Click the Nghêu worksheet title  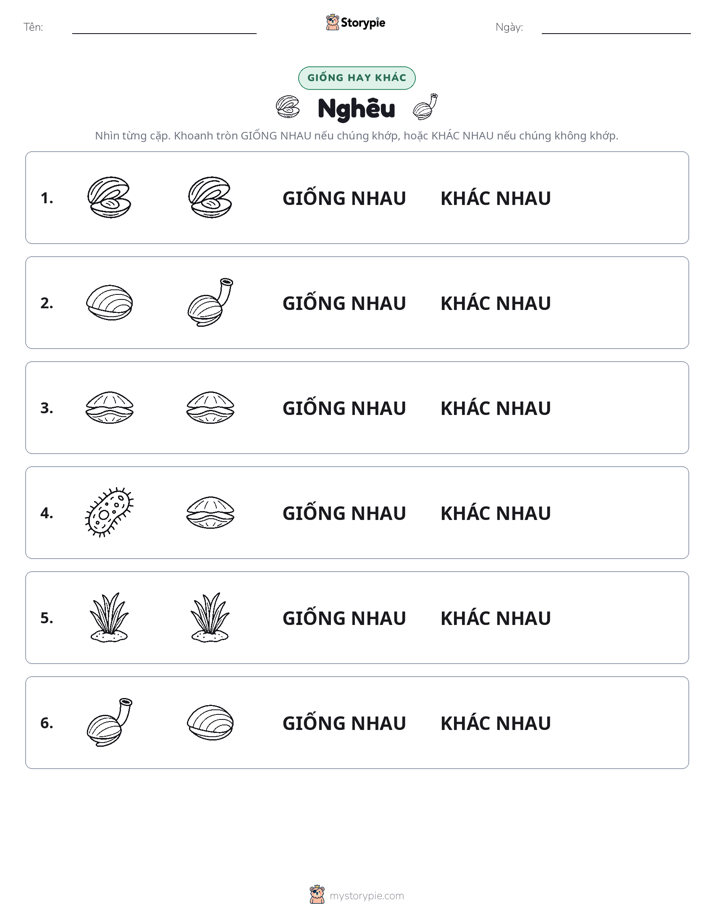(356, 108)
